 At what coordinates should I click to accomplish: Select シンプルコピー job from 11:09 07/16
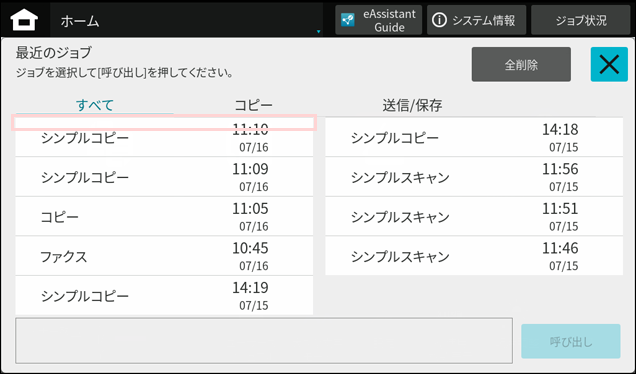coord(164,177)
